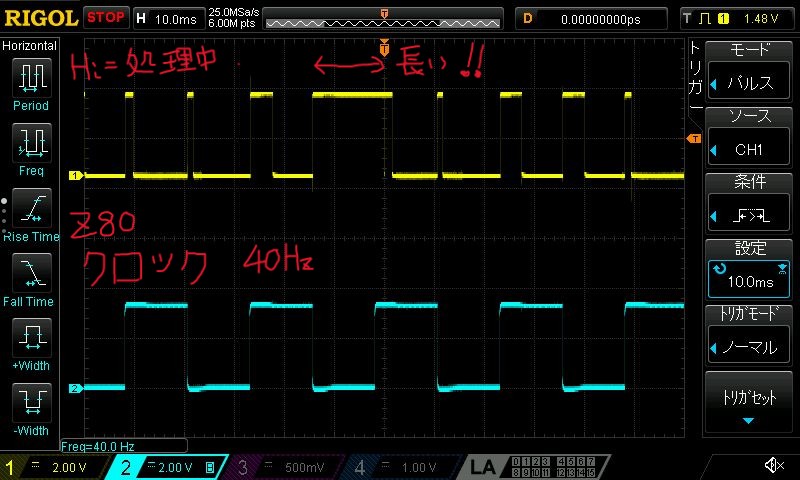Screen dimensions: 800x480
Task: Open the horizontal timebase 10.0ms setting
Action: point(169,19)
